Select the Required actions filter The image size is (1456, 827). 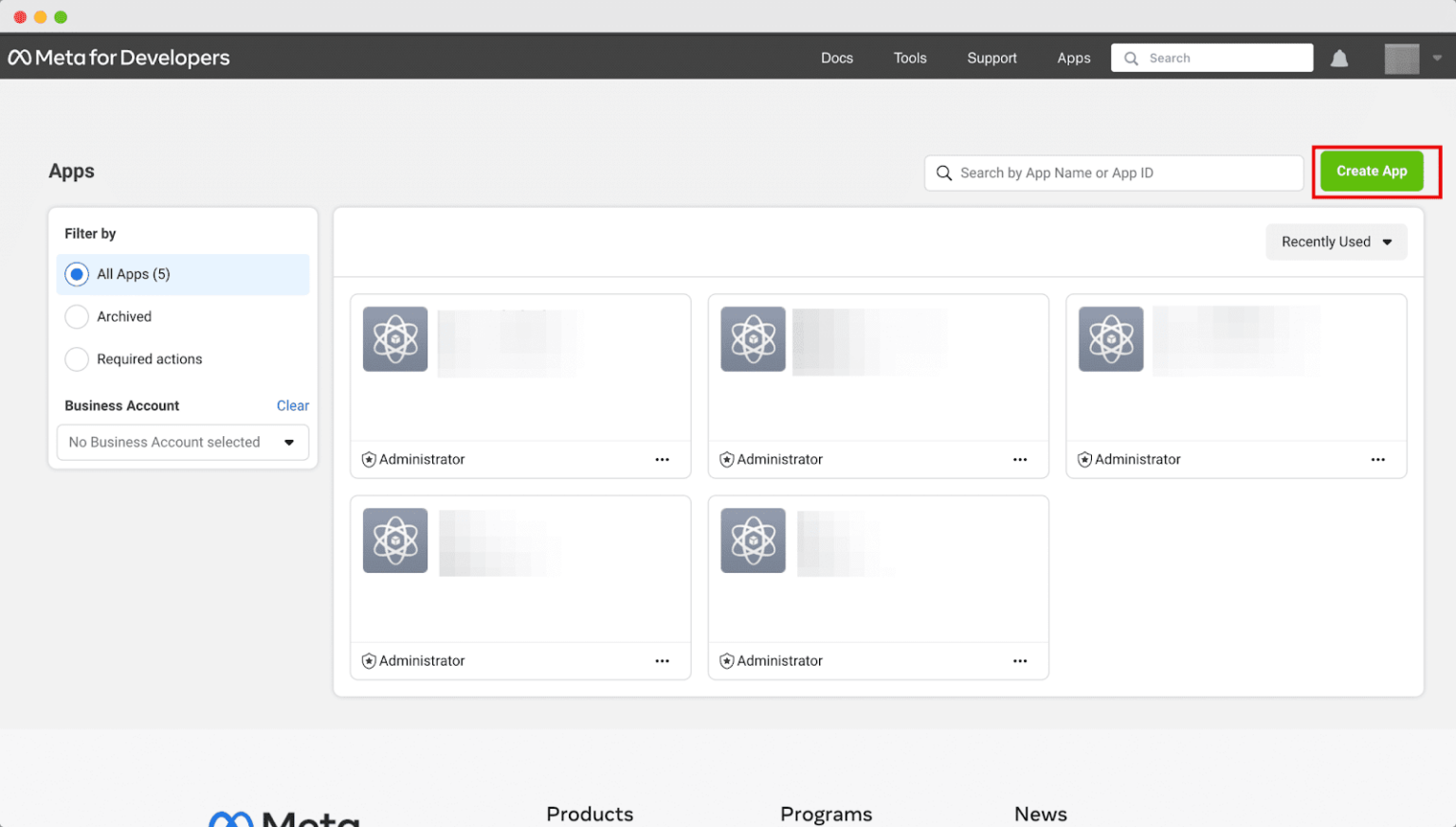click(76, 359)
